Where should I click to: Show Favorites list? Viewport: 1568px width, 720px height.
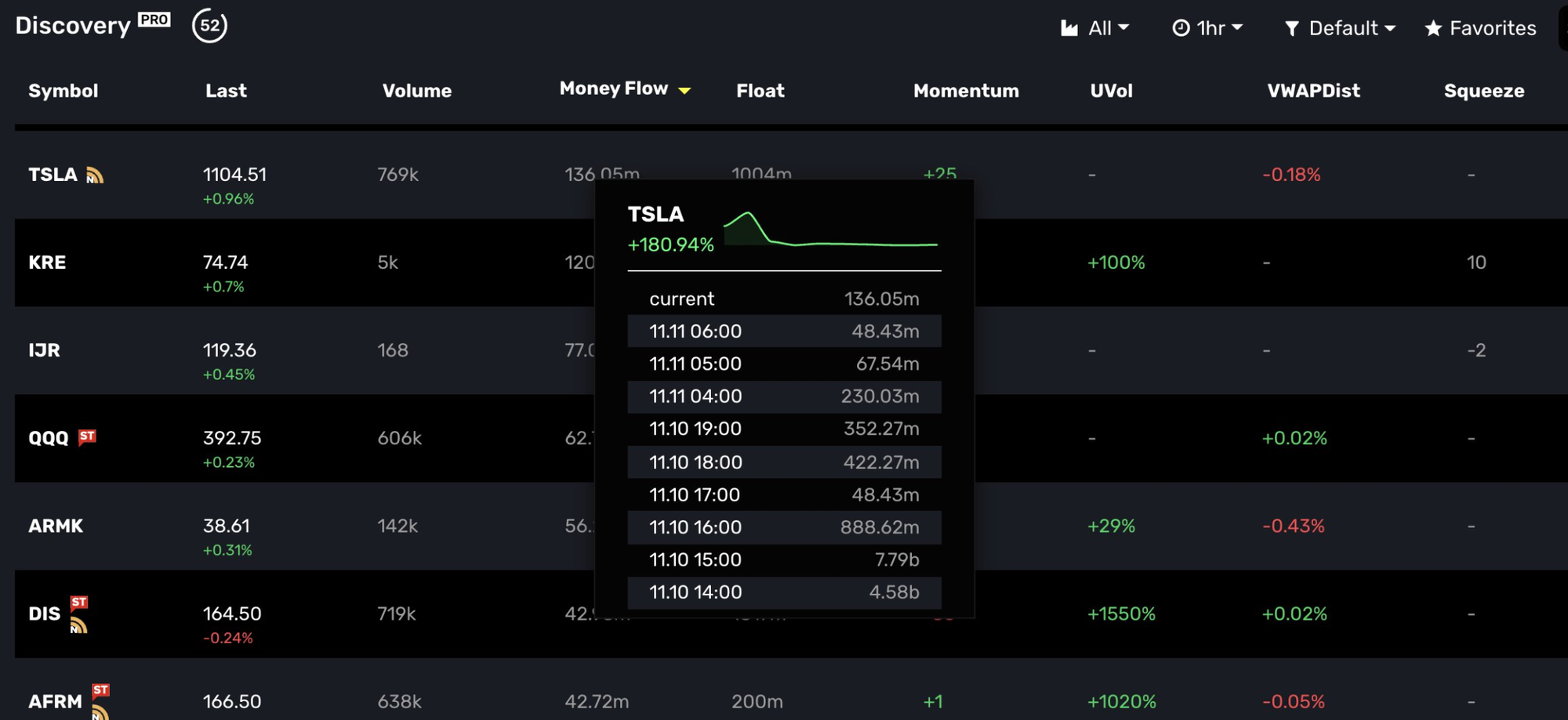click(1480, 28)
